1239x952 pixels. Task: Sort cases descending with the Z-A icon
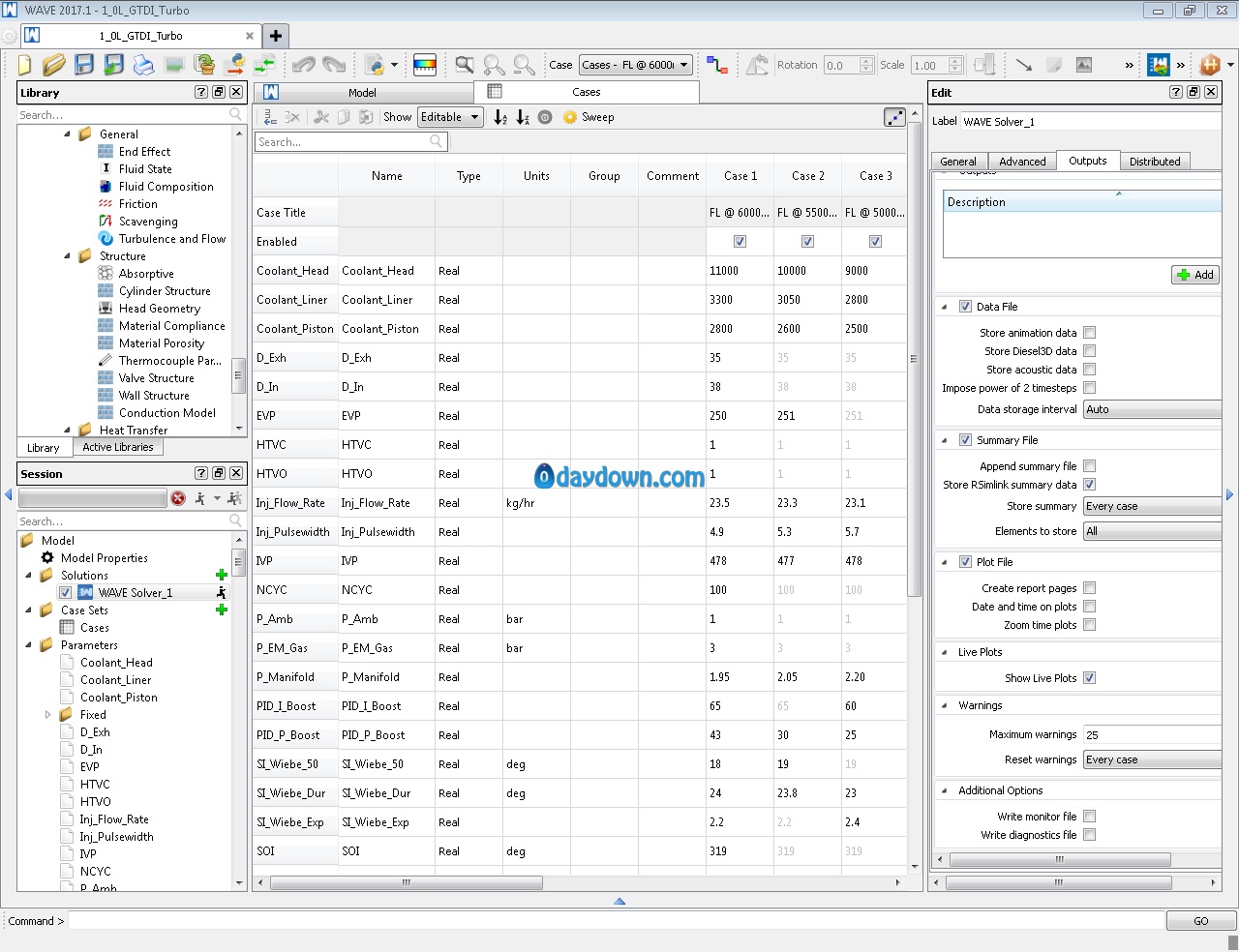[523, 117]
